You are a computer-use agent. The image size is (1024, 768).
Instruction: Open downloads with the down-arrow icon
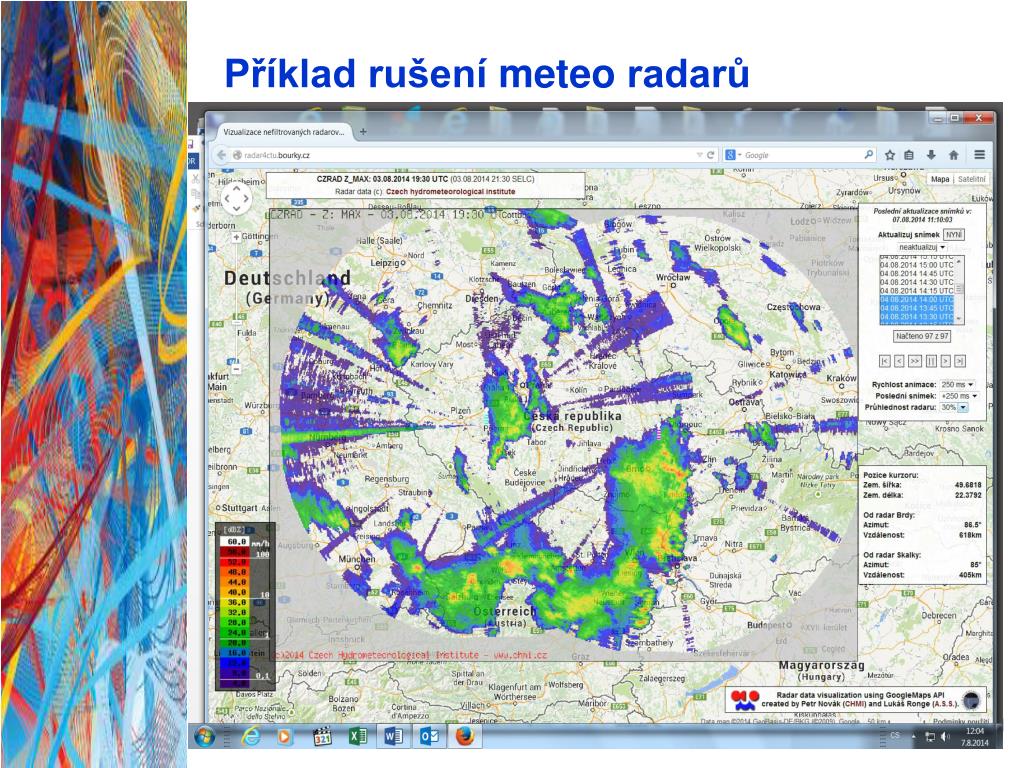(931, 155)
